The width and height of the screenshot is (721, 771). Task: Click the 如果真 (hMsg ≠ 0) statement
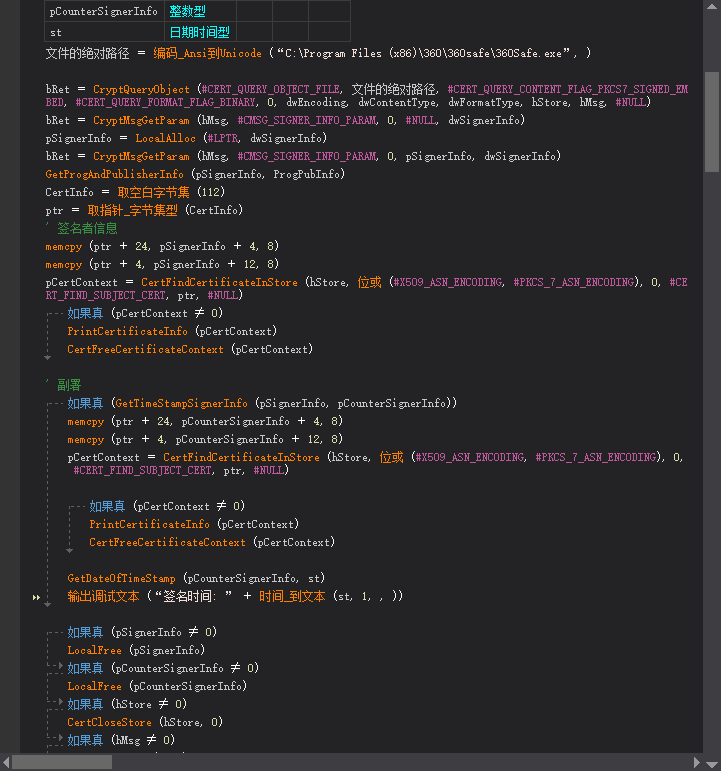121,740
